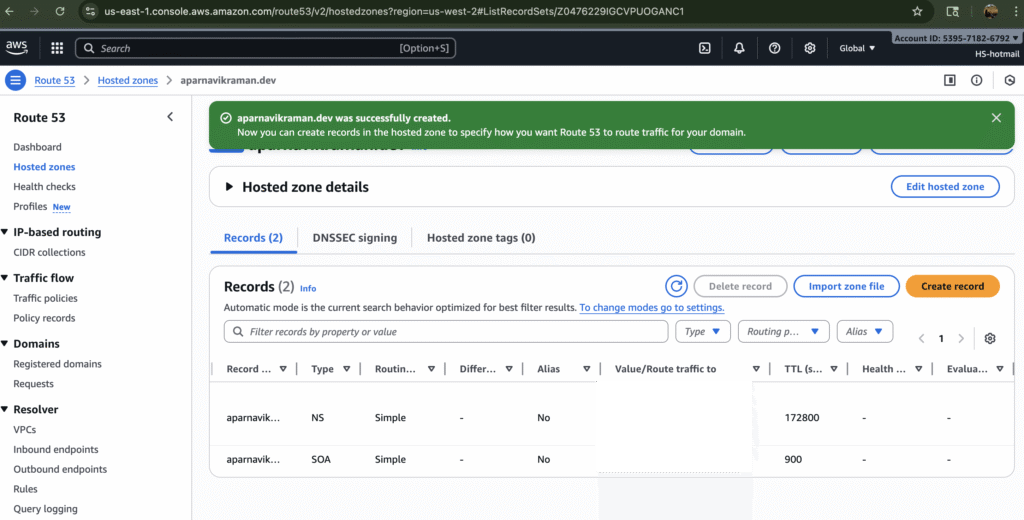Launch CloudShell from the top bar
This screenshot has width=1024, height=520.
point(704,48)
